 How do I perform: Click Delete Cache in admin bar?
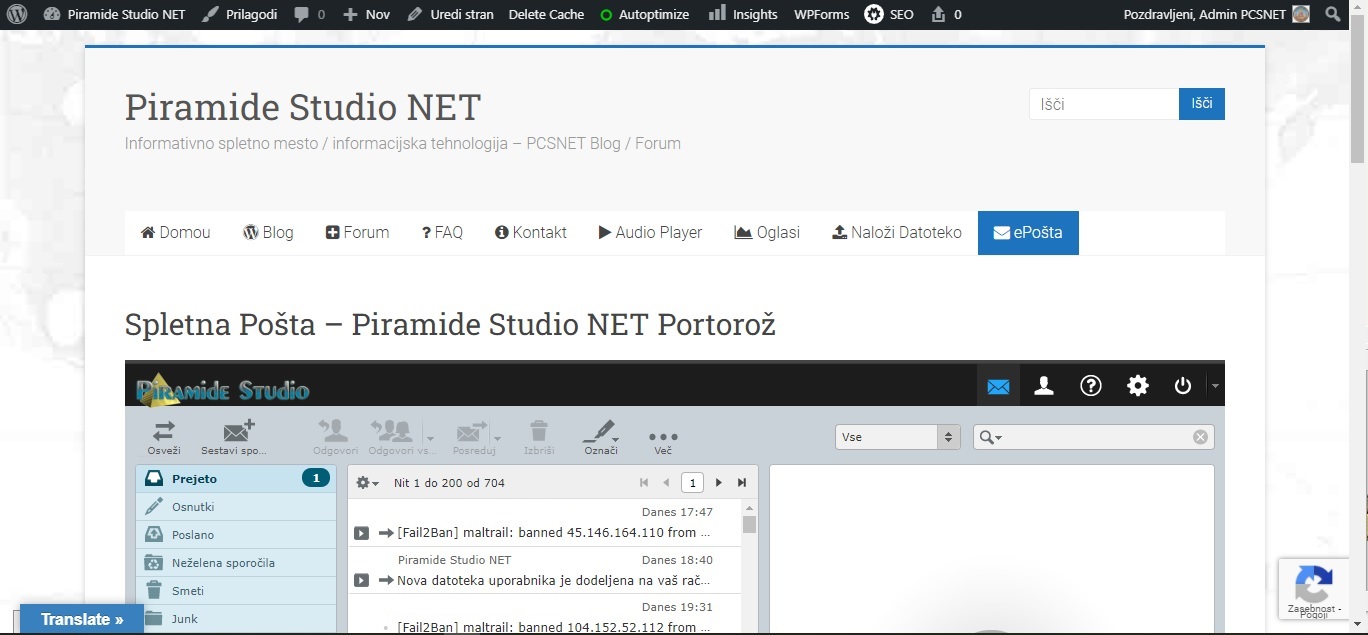[x=546, y=14]
